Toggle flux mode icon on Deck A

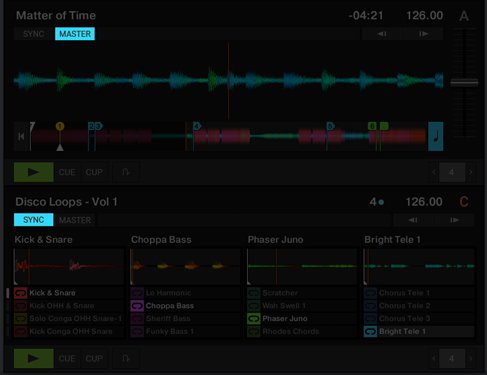coord(125,172)
